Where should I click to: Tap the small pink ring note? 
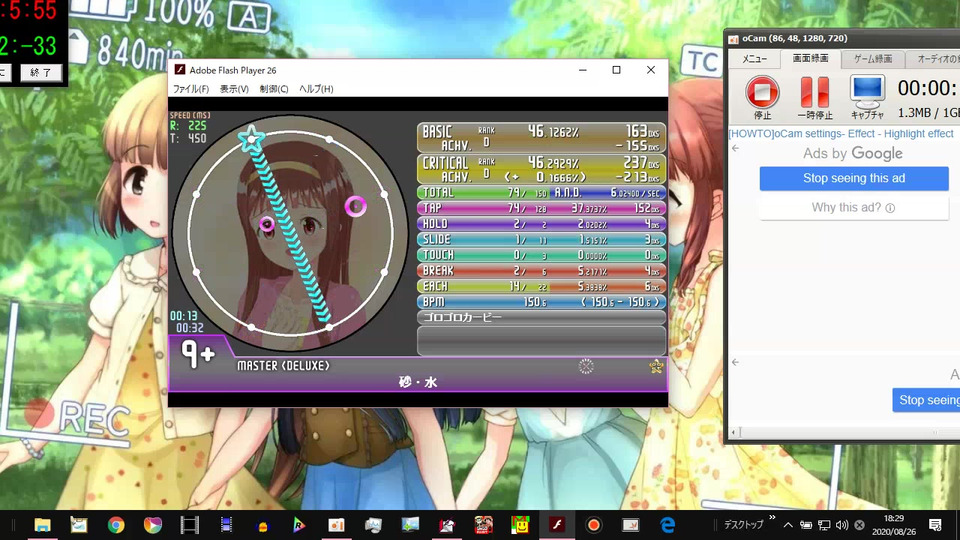point(266,224)
